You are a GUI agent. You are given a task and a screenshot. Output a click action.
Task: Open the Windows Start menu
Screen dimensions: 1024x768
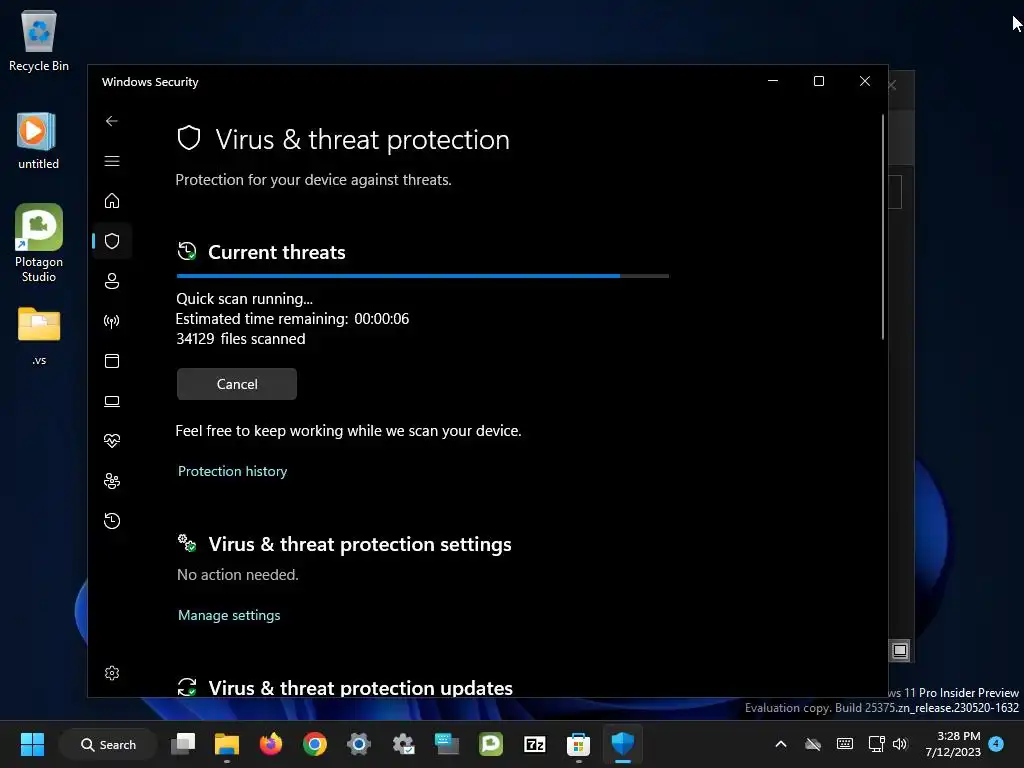pos(32,744)
